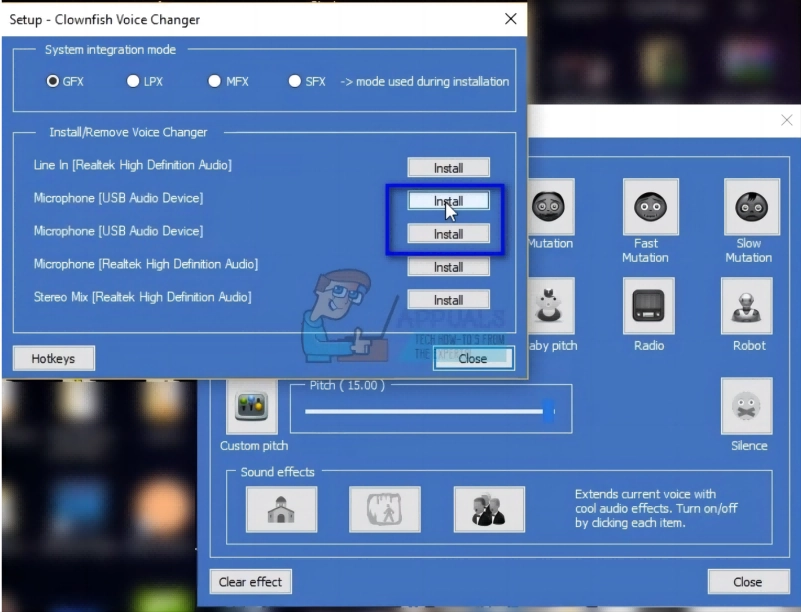Click the 'Pitch ( 15.00 )' value label
The image size is (801, 612).
(347, 385)
